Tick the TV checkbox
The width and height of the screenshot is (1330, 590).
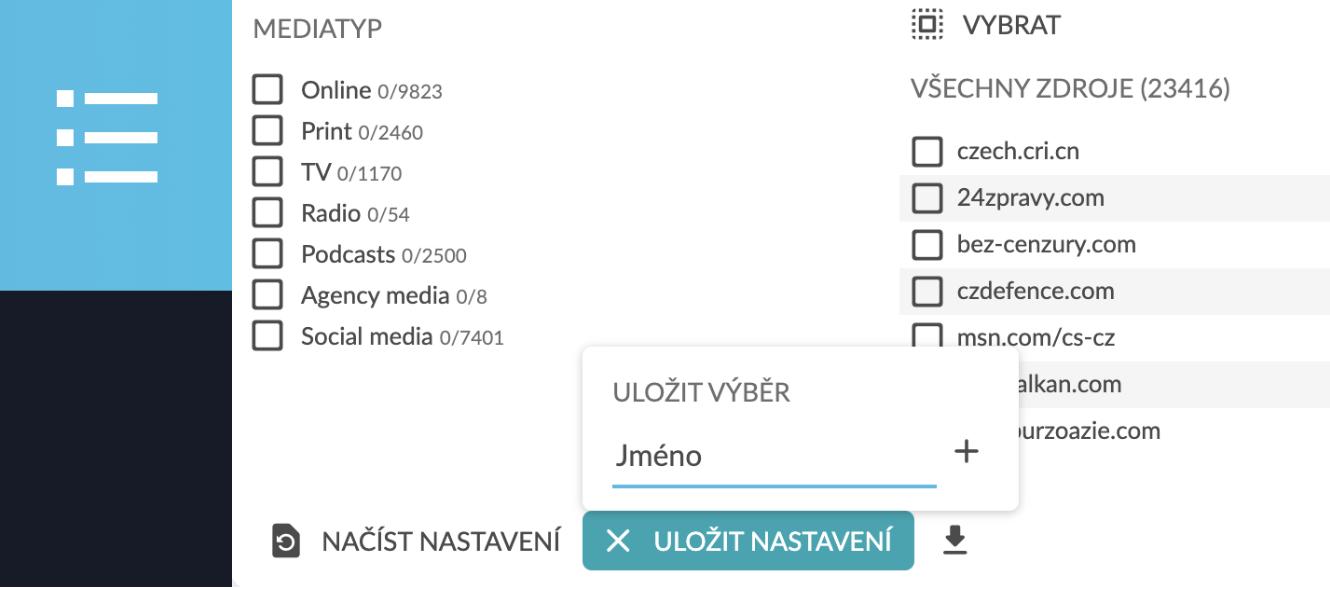267,172
